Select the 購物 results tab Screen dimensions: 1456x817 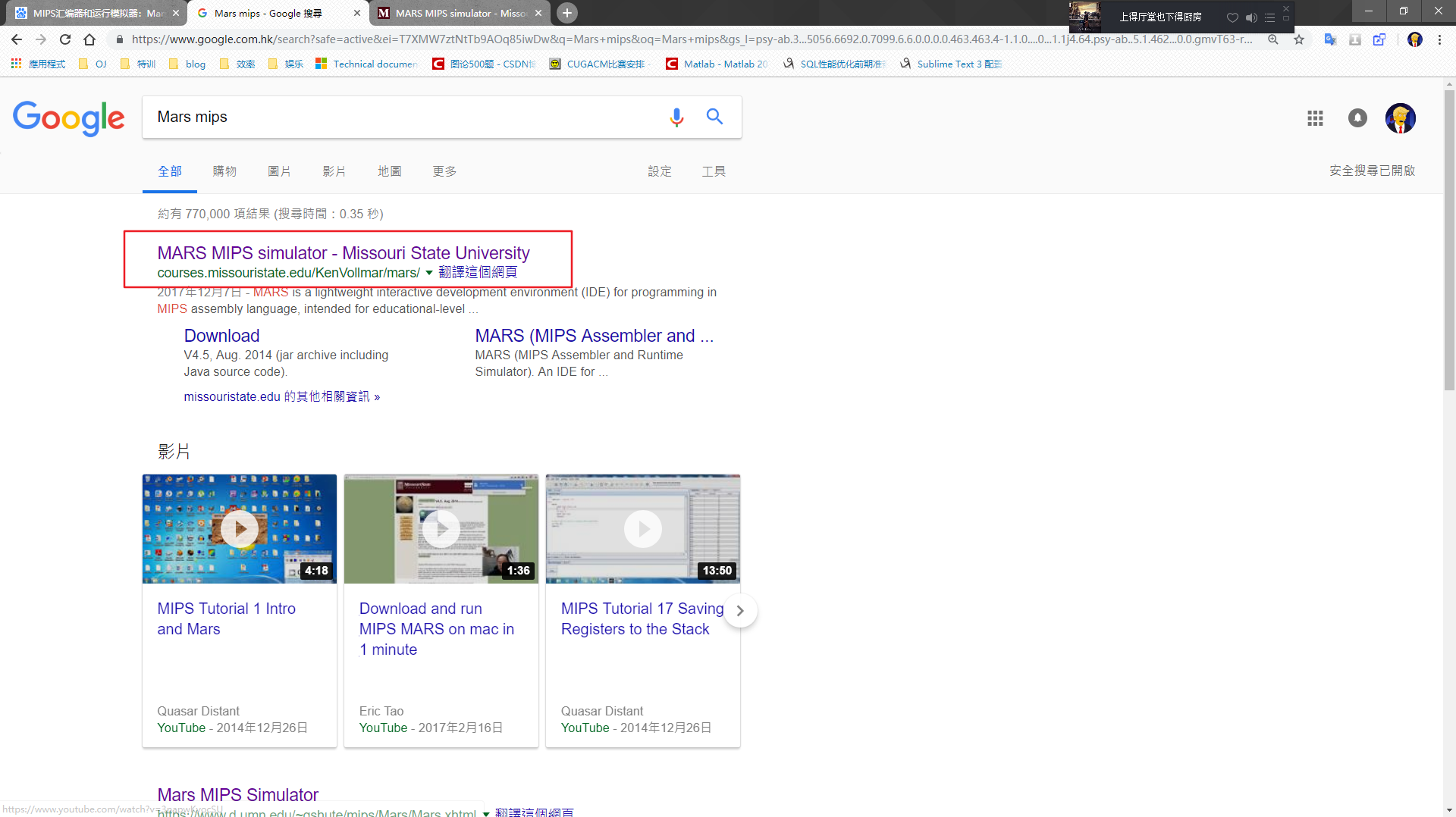pyautogui.click(x=224, y=171)
